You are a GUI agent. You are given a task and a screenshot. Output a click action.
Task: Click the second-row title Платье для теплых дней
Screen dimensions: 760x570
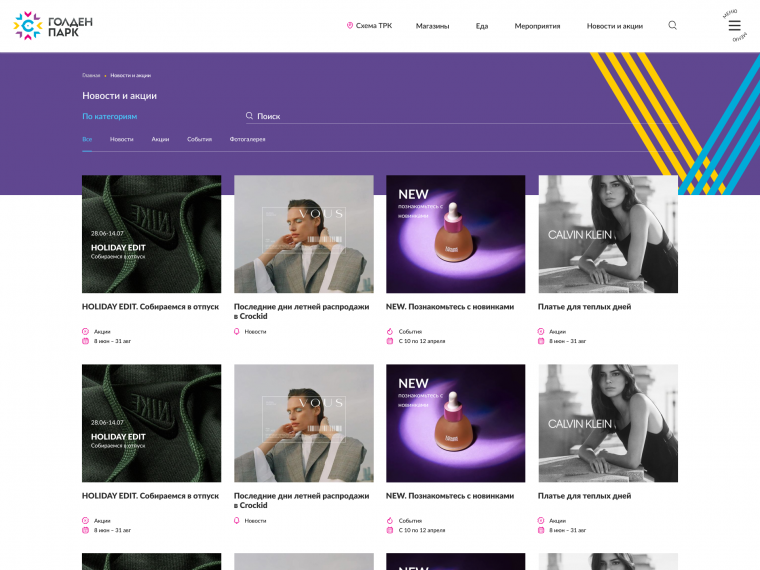point(585,496)
